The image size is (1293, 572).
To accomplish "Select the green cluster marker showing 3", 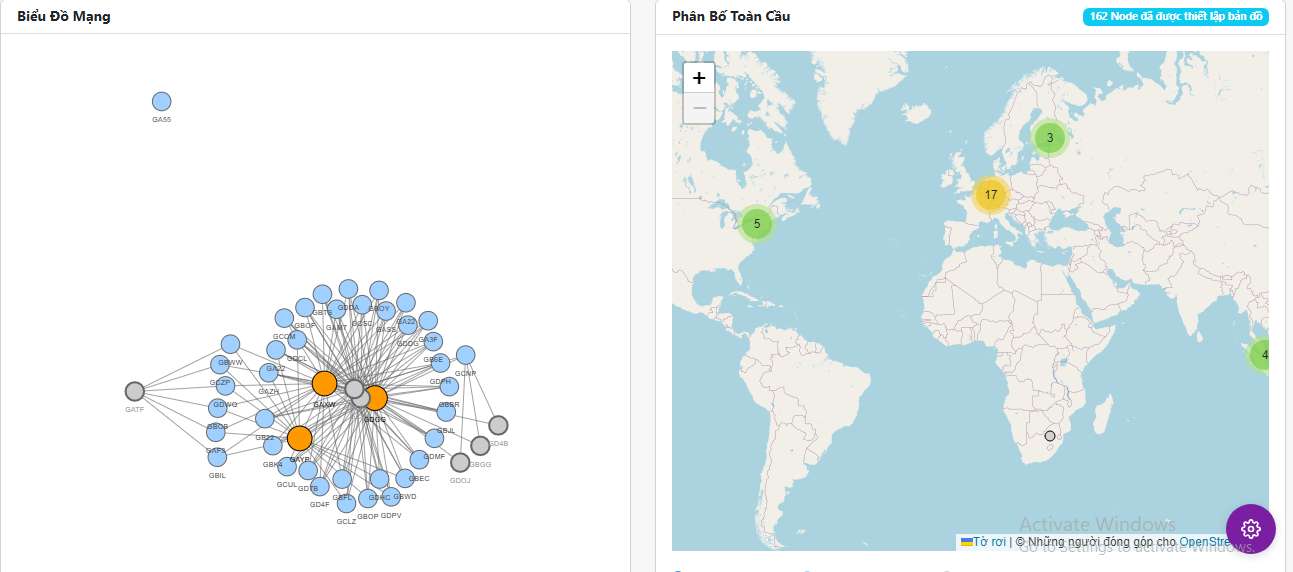I will point(1049,138).
